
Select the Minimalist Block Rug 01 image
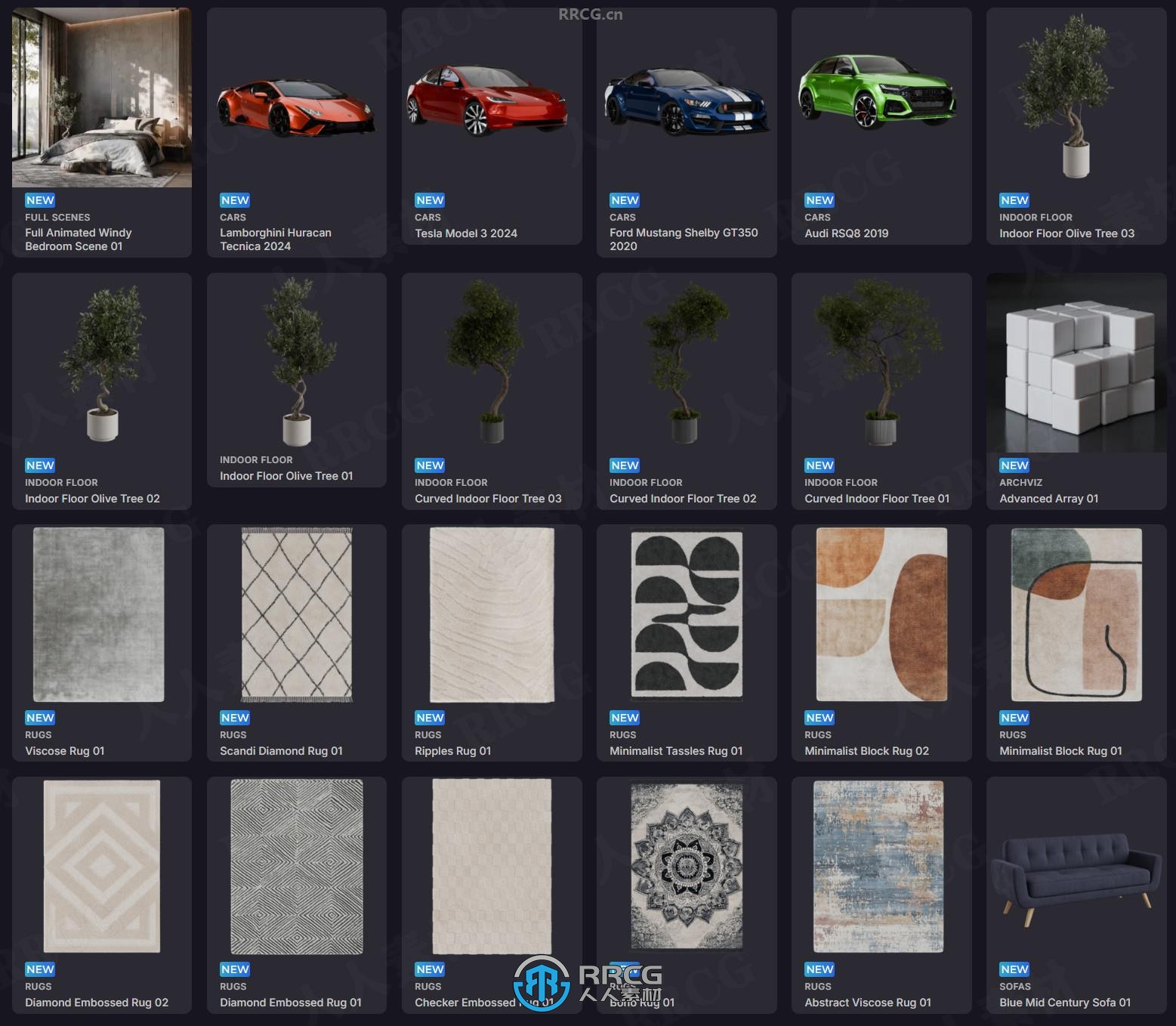pos(1076,614)
